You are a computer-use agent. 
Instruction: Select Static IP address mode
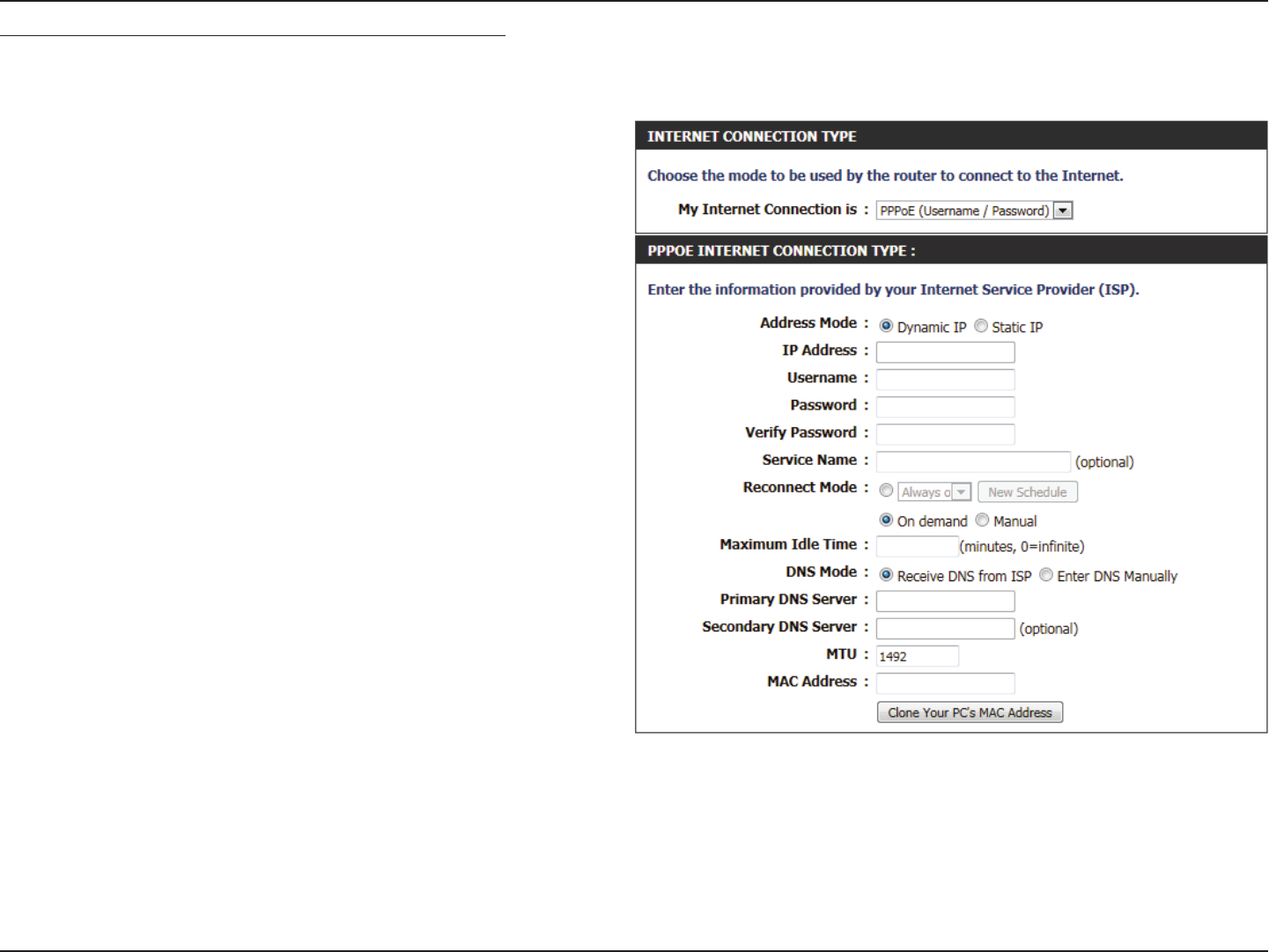981,326
